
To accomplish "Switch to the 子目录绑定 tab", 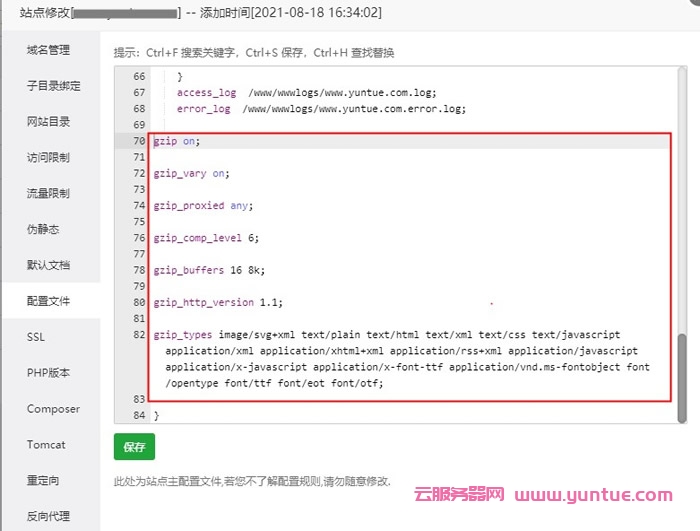I will pyautogui.click(x=53, y=86).
